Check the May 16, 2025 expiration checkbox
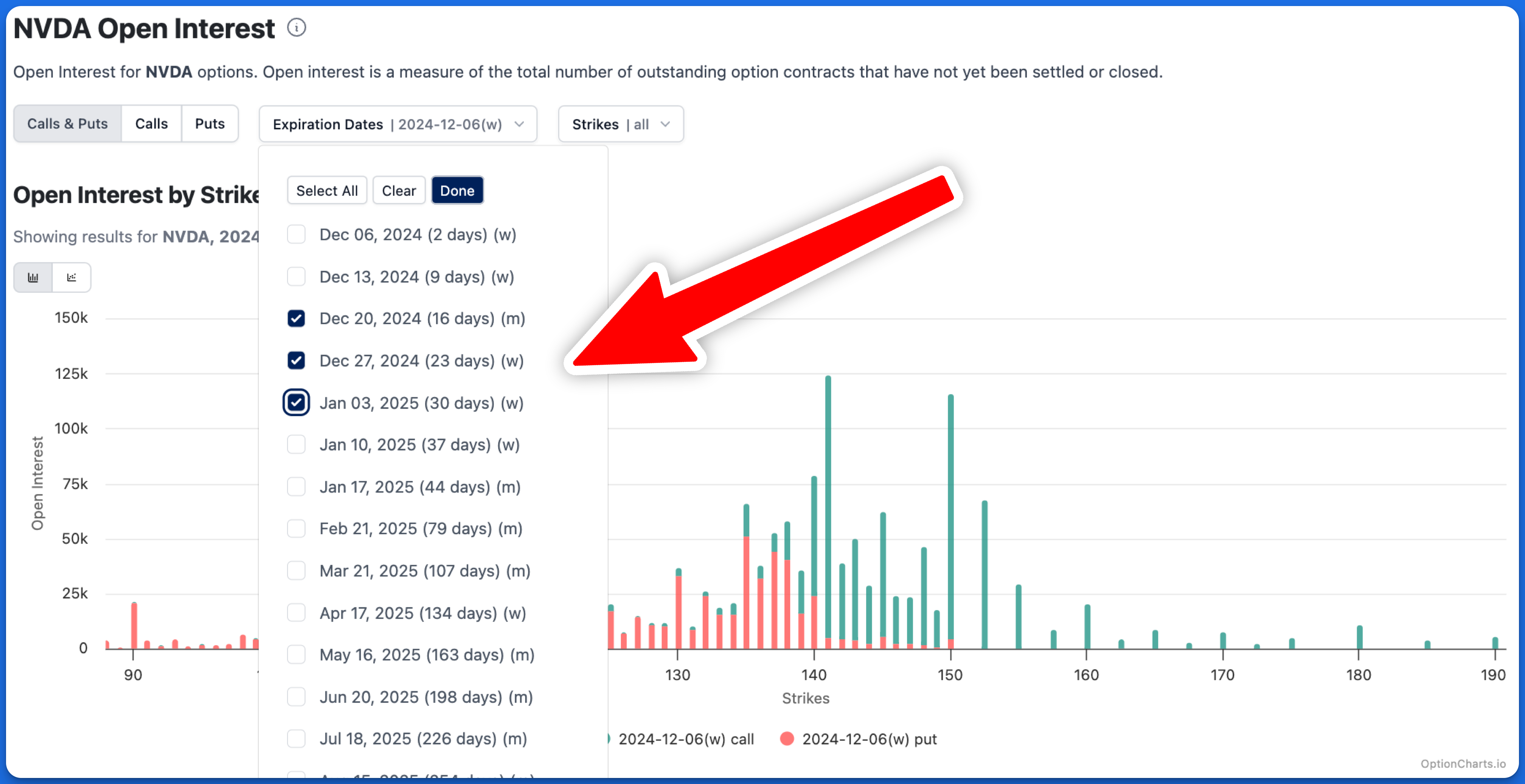This screenshot has width=1525, height=784. [x=296, y=655]
